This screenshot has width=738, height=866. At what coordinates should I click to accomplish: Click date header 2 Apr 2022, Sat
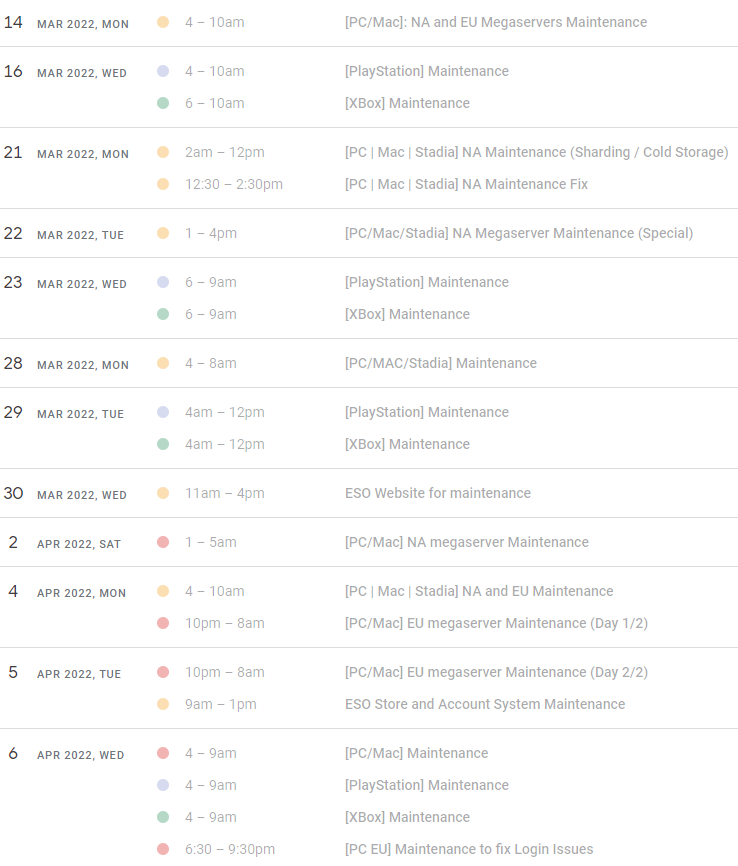(65, 543)
